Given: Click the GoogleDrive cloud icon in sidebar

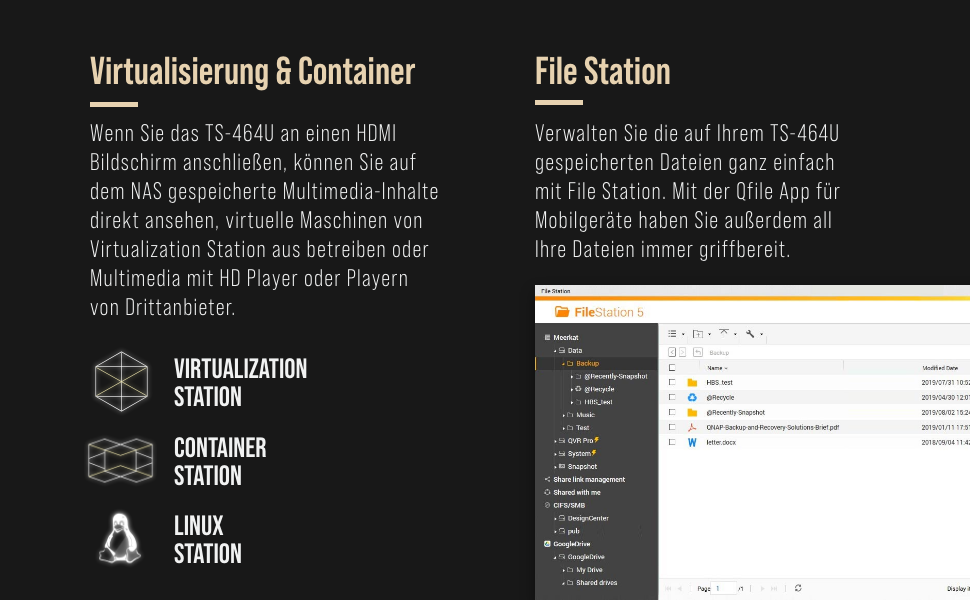Looking at the screenshot, I should pyautogui.click(x=547, y=544).
